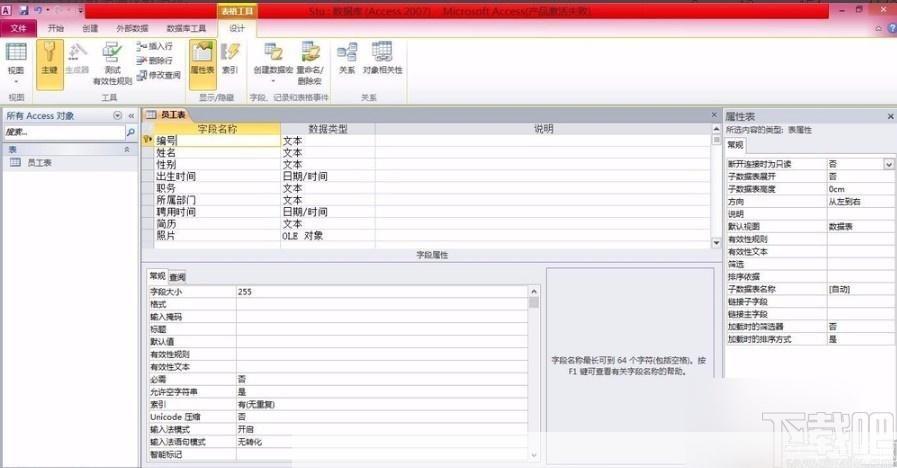Select the 设计 ribbon tab
The height and width of the screenshot is (468, 897).
[x=237, y=28]
